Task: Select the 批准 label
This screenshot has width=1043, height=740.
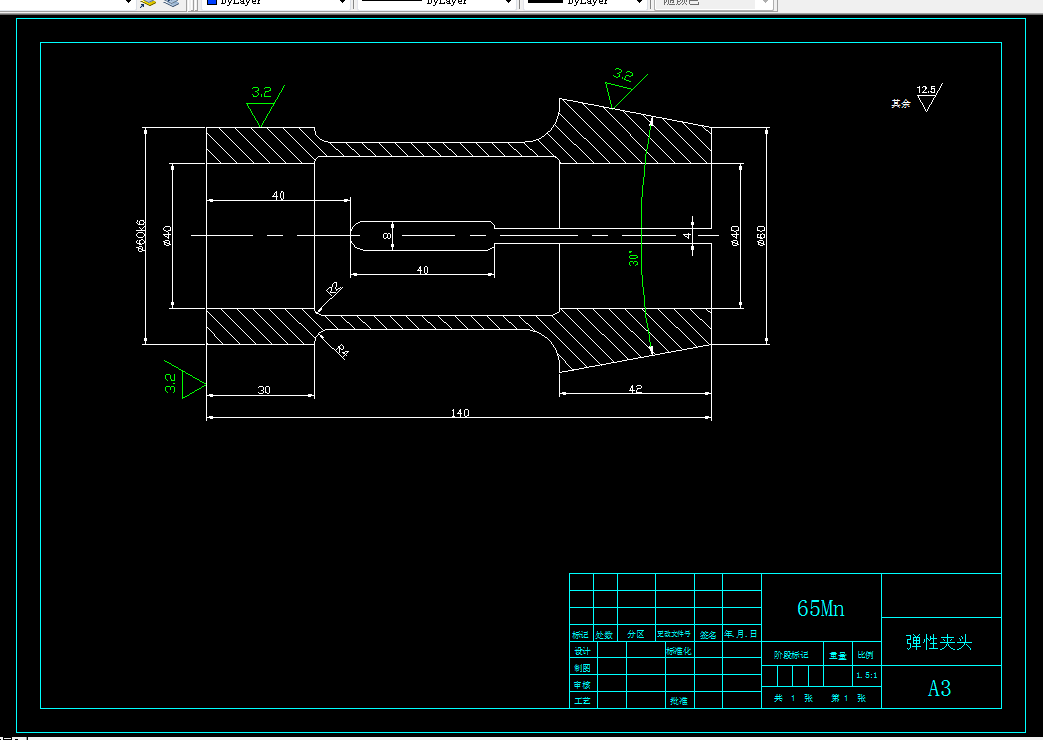Action: tap(678, 701)
